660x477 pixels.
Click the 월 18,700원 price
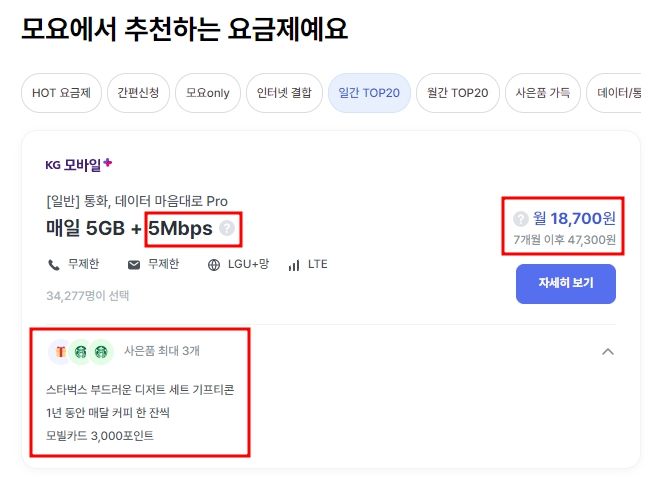click(574, 219)
